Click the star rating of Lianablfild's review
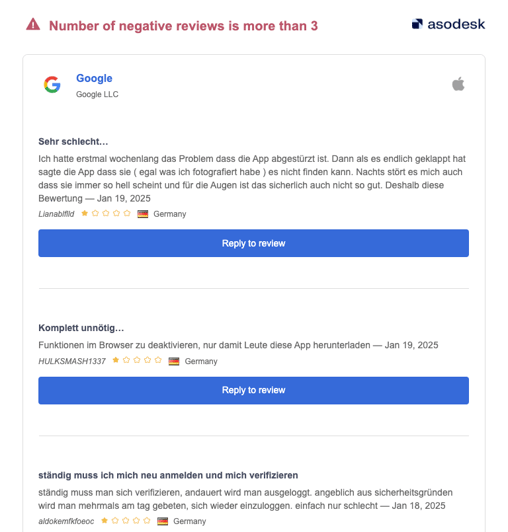508x532 pixels. point(106,213)
